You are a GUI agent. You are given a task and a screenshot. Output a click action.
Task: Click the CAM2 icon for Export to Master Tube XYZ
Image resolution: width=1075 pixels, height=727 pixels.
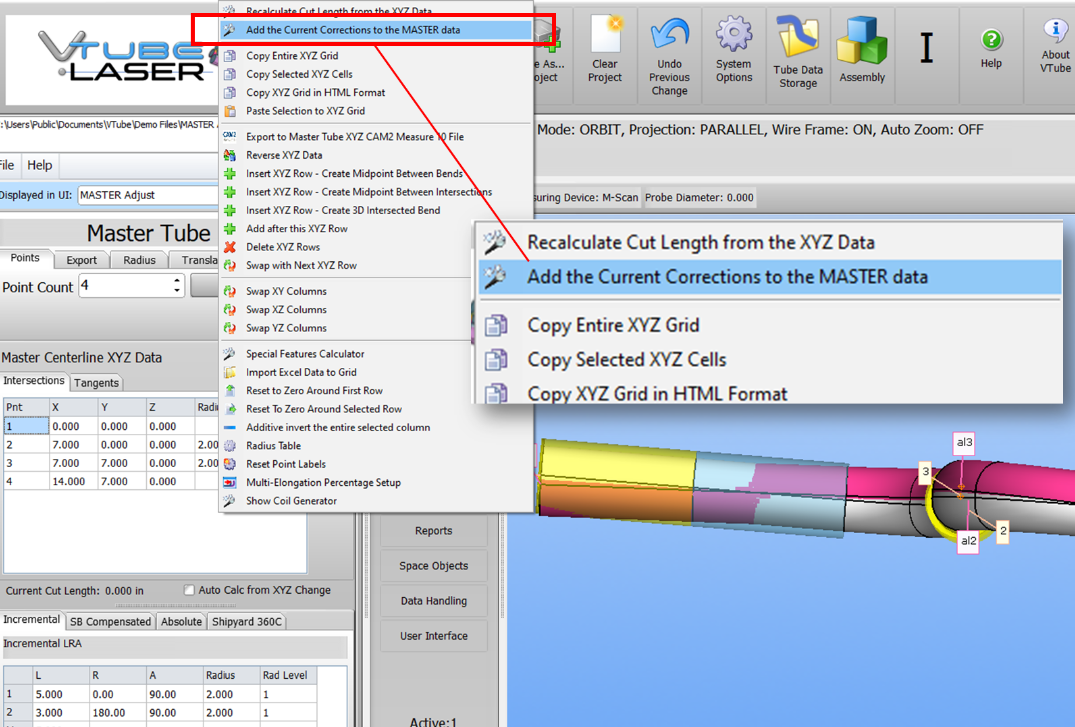(230, 136)
